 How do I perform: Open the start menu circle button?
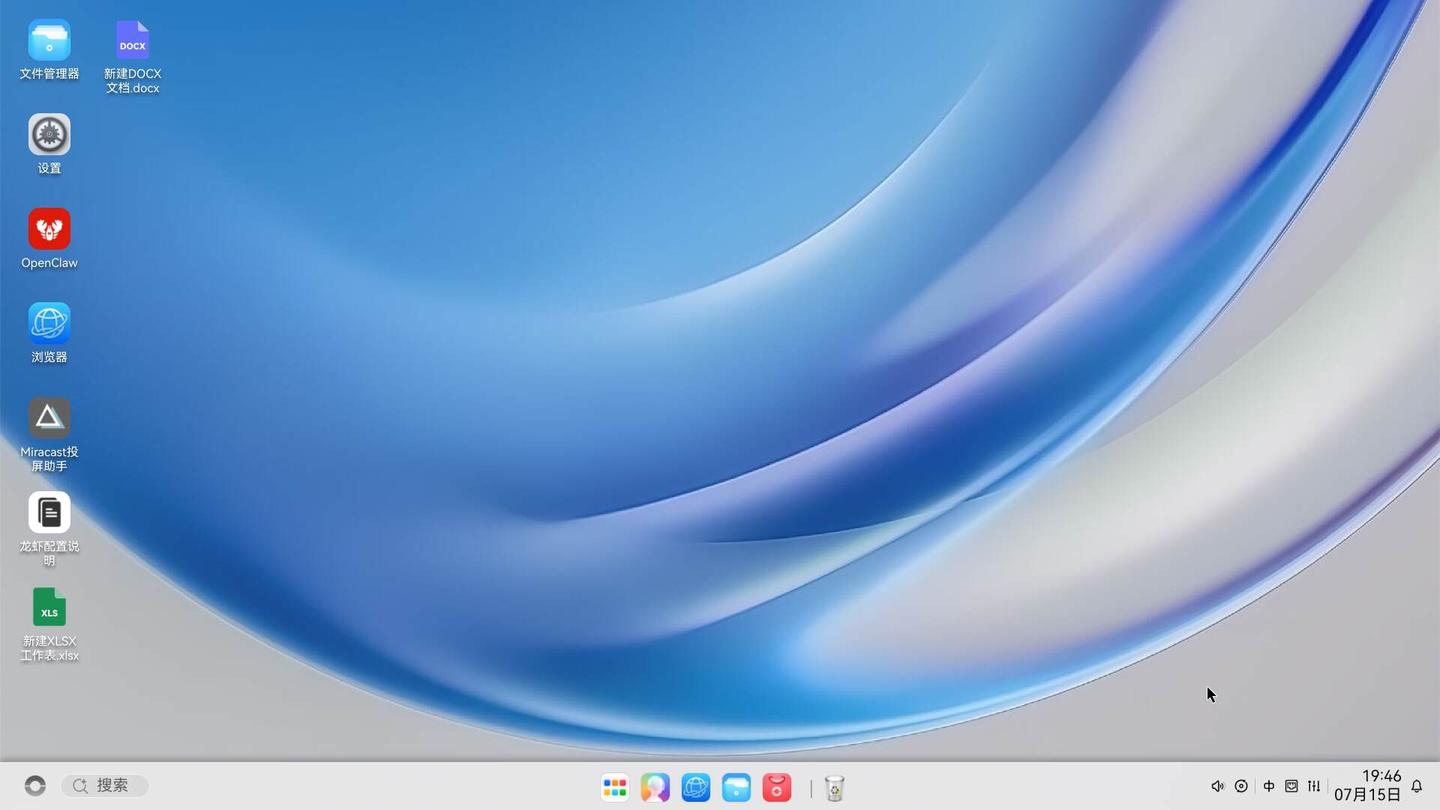tap(35, 786)
